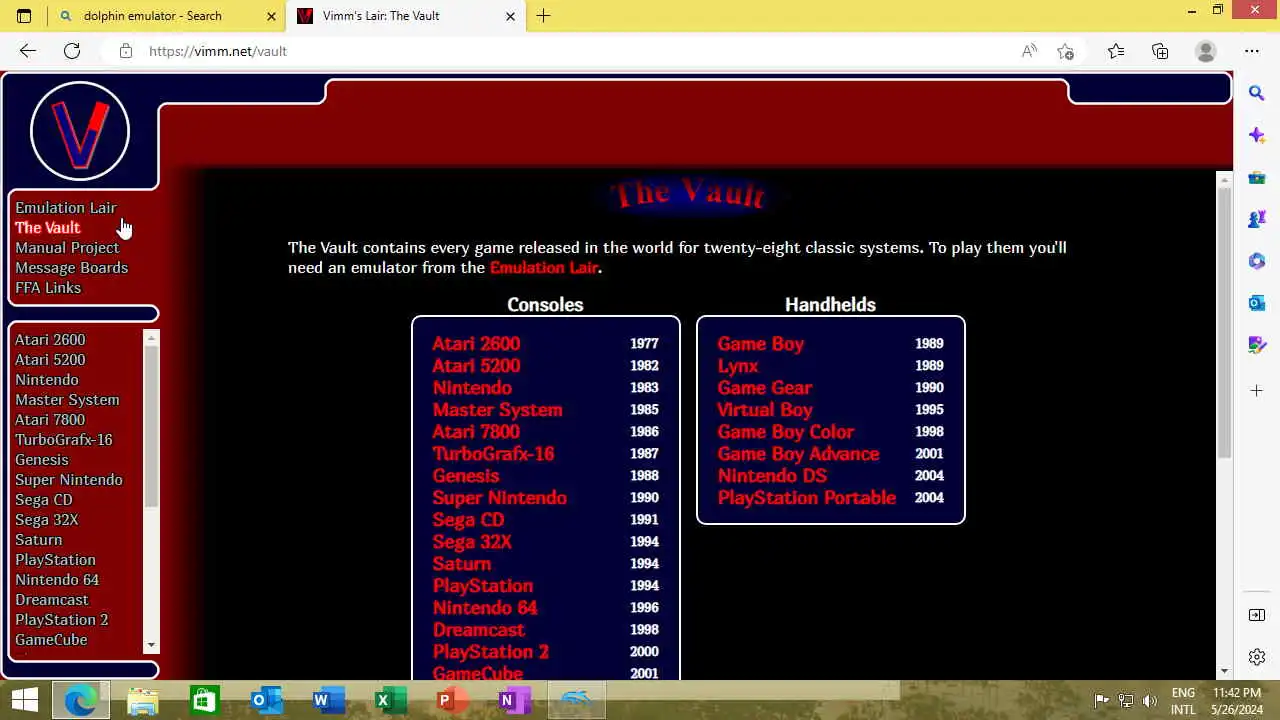This screenshot has height=720, width=1280.
Task: Open Outlook icon in Edge sidebar
Action: [x=1257, y=303]
